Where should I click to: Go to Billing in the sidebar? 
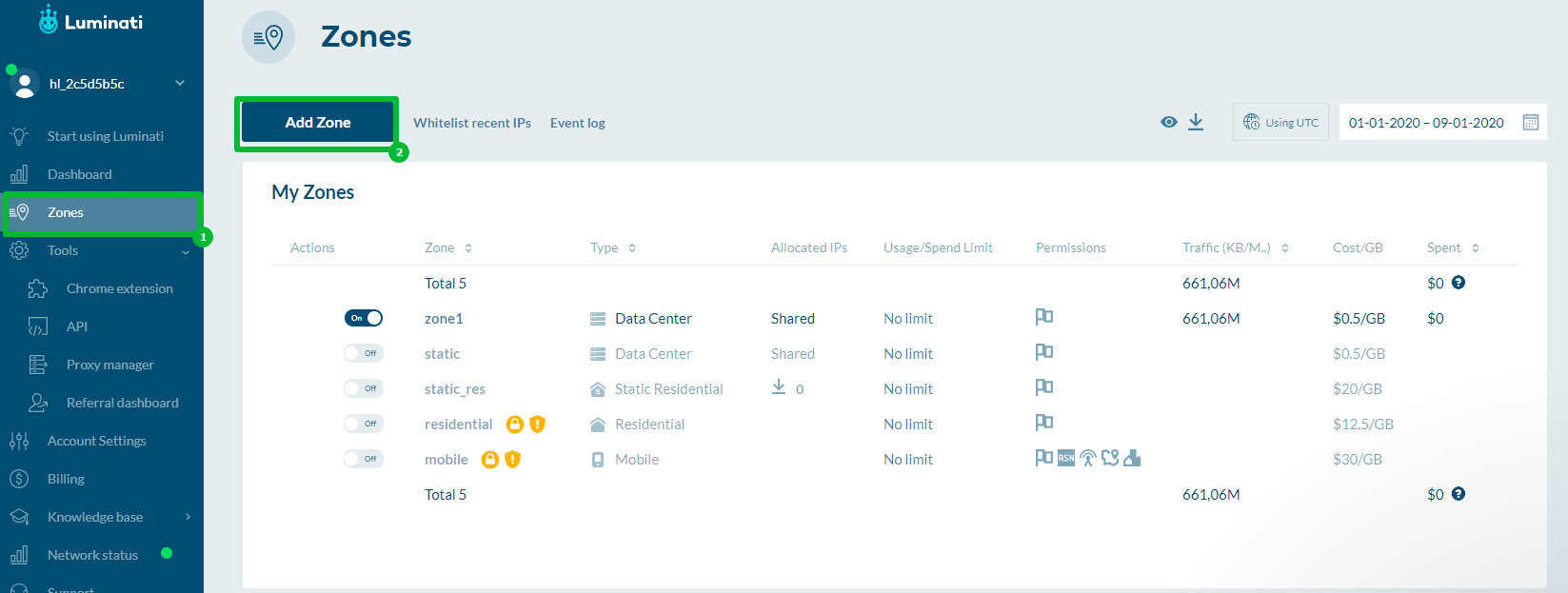point(66,479)
